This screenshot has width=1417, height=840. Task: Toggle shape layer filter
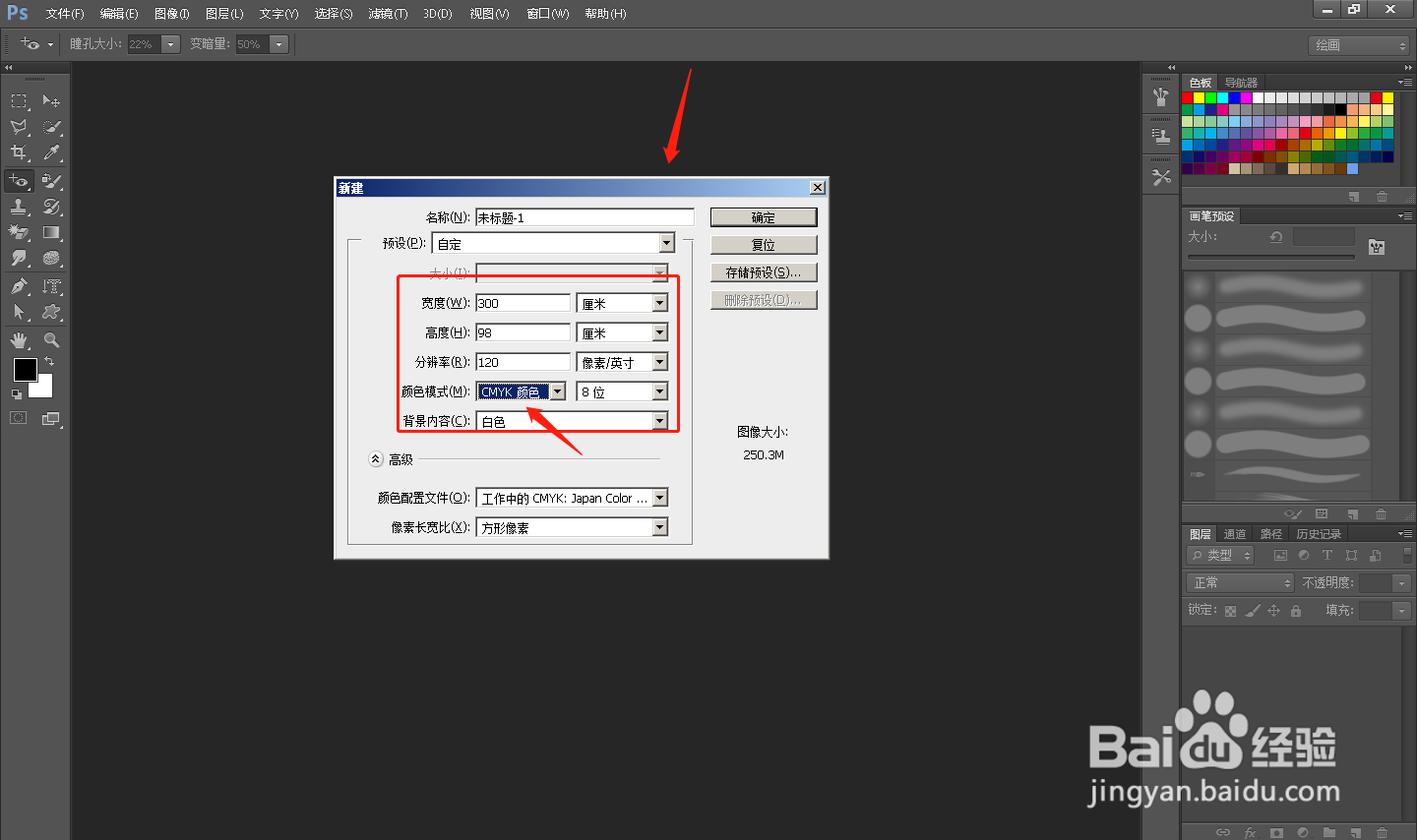(1351, 556)
